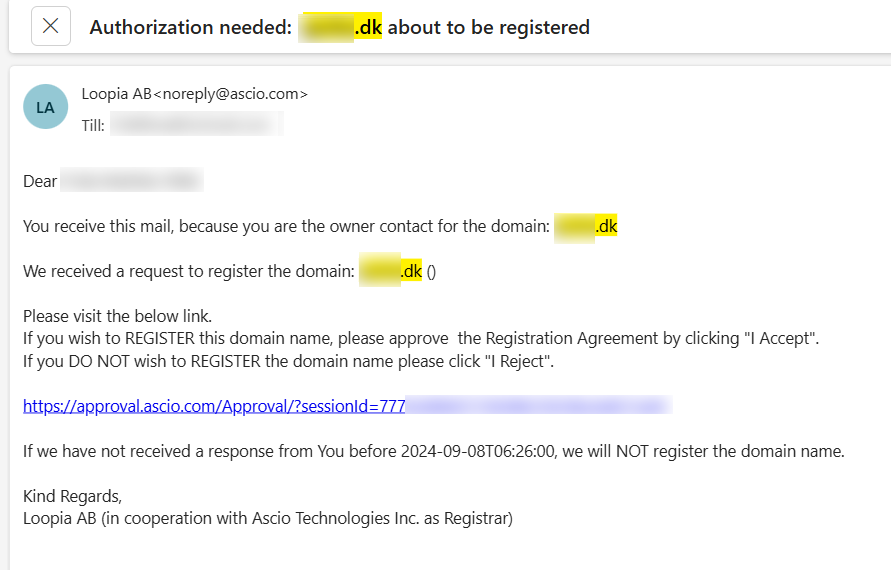
Task: Click the sentence mentioning "I Reject"
Action: pos(288,361)
